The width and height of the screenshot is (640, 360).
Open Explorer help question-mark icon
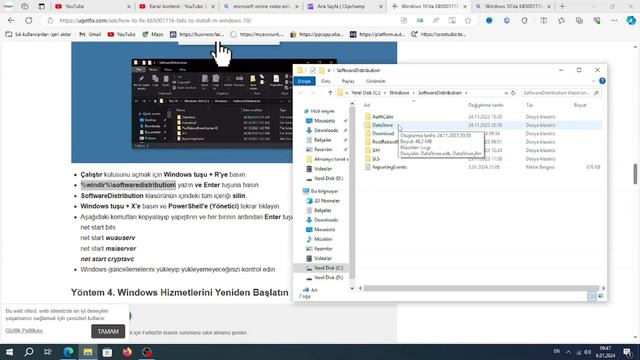click(602, 81)
